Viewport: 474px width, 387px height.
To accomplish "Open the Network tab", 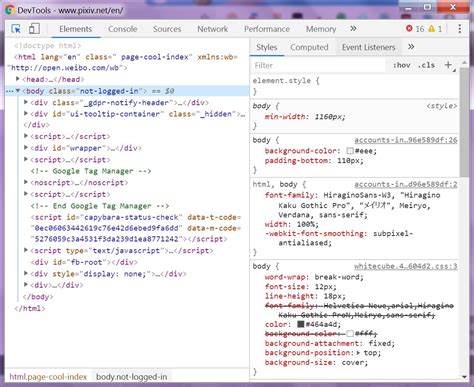I will click(x=213, y=29).
